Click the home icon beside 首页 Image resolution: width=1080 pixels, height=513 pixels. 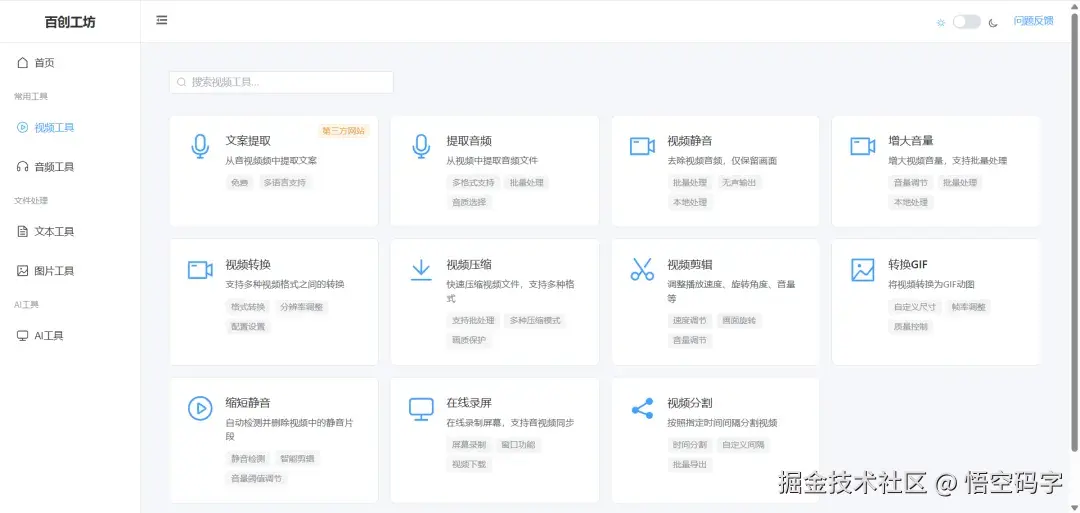[x=23, y=63]
